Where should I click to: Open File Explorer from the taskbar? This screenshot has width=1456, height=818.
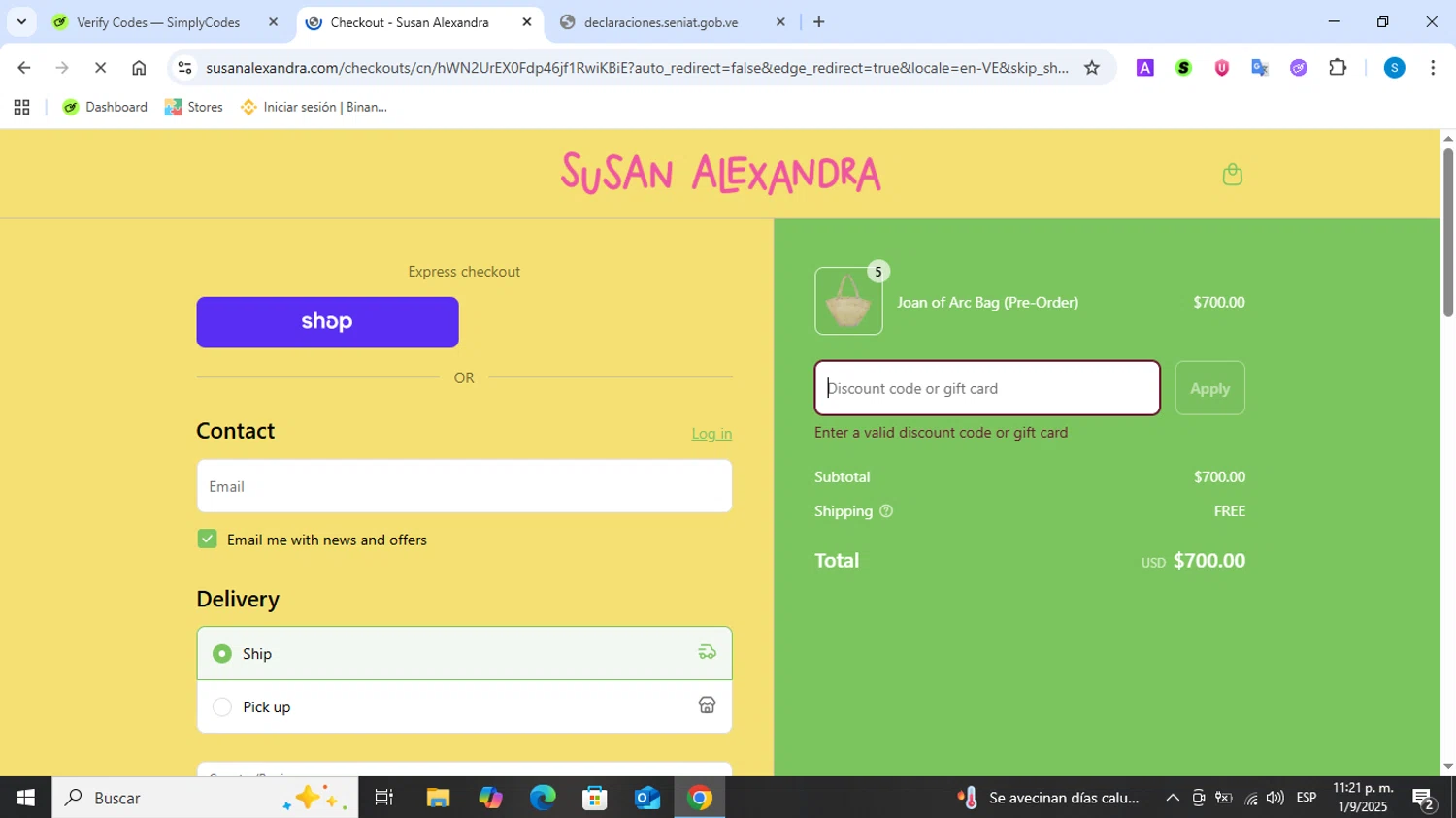coord(438,798)
